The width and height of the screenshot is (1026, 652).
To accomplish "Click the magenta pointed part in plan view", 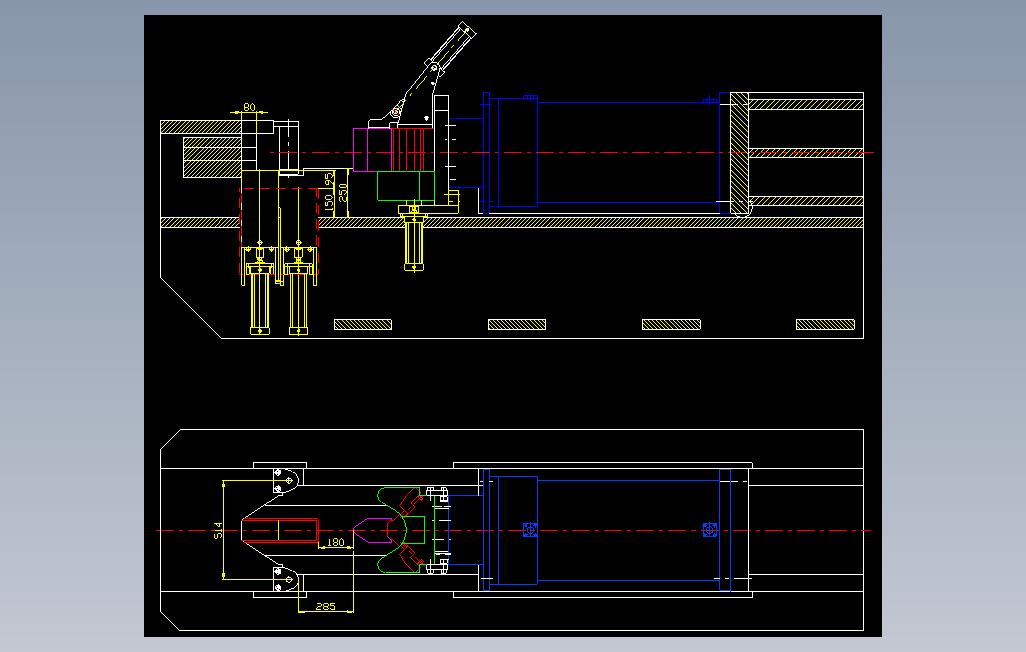I will pyautogui.click(x=371, y=530).
